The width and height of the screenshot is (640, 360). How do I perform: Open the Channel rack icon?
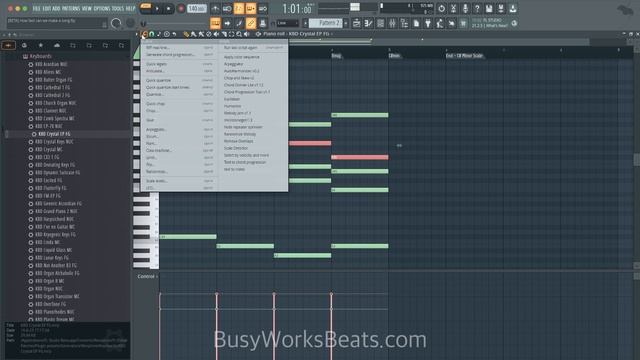(x=381, y=23)
